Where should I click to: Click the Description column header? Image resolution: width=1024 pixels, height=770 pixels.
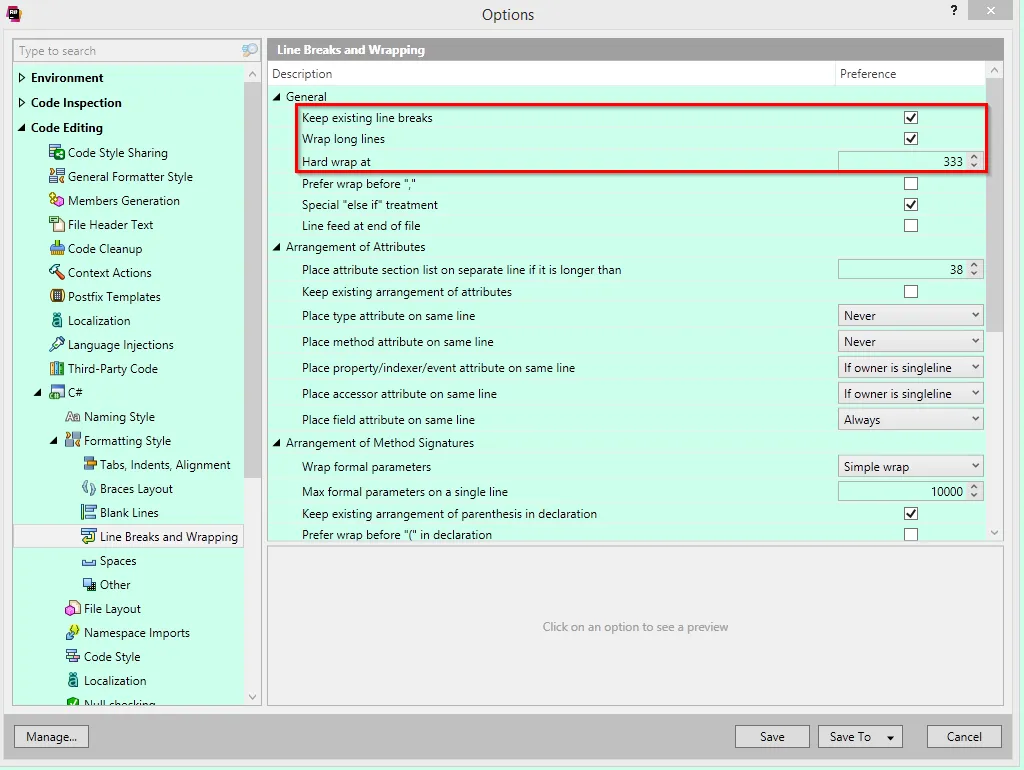[x=552, y=74]
